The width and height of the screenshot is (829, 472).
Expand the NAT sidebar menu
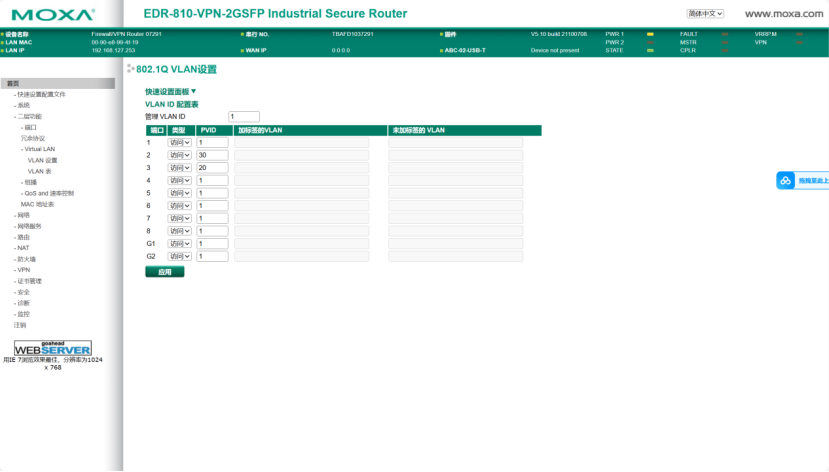coord(23,248)
